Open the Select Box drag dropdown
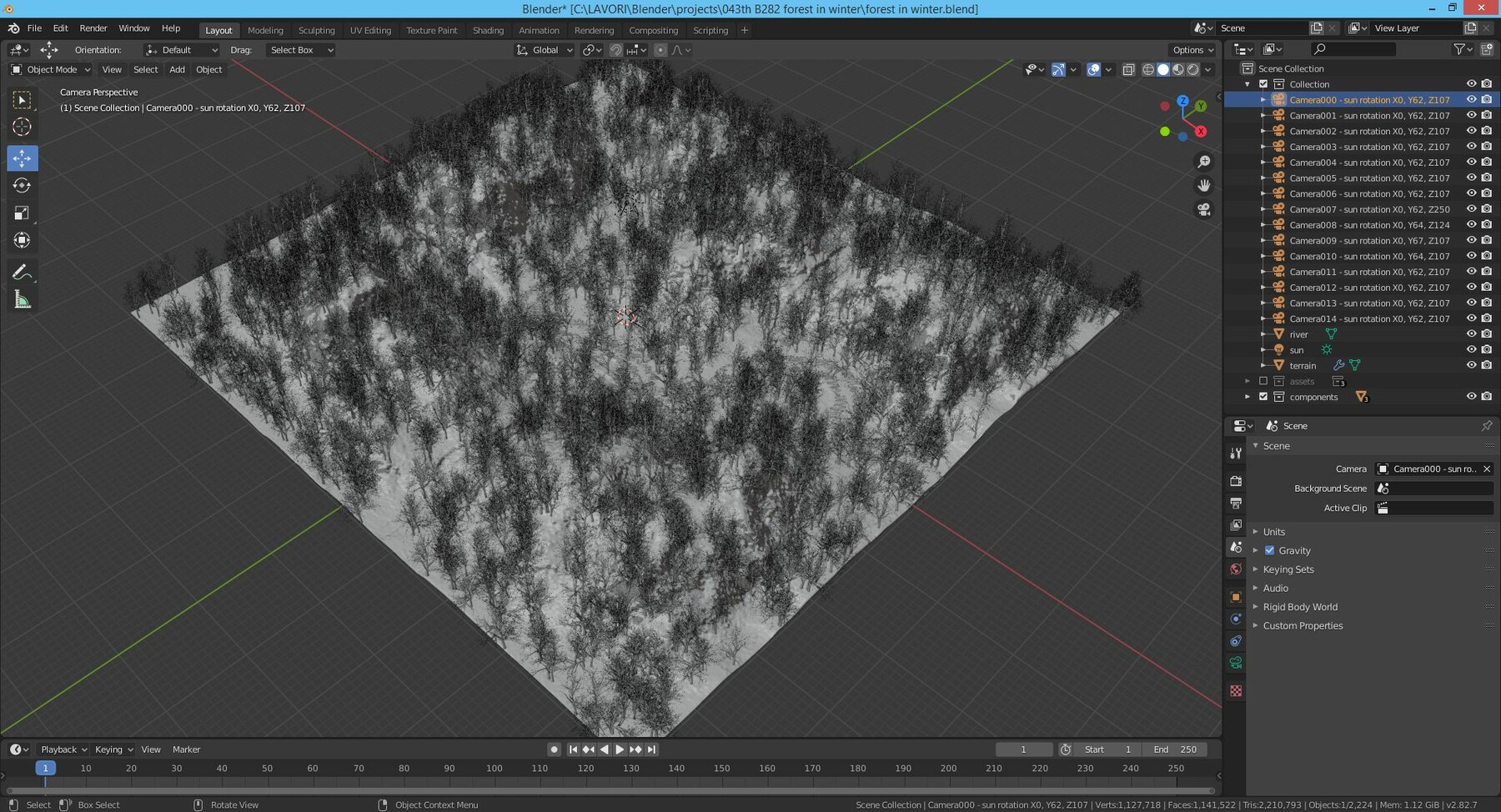Image resolution: width=1501 pixels, height=812 pixels. coord(300,50)
